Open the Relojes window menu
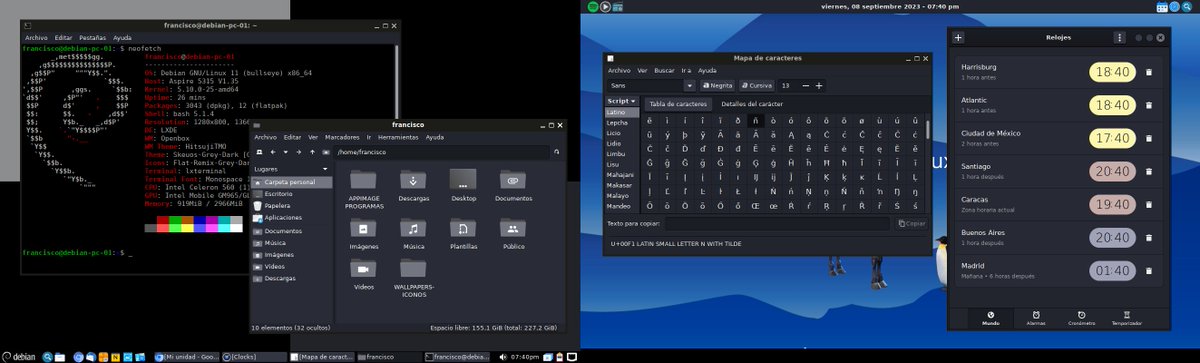 tap(1120, 37)
